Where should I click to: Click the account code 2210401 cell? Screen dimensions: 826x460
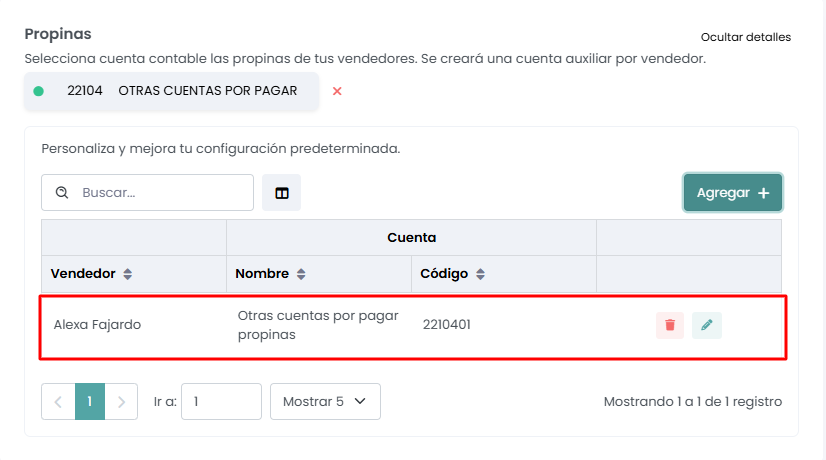(x=447, y=325)
